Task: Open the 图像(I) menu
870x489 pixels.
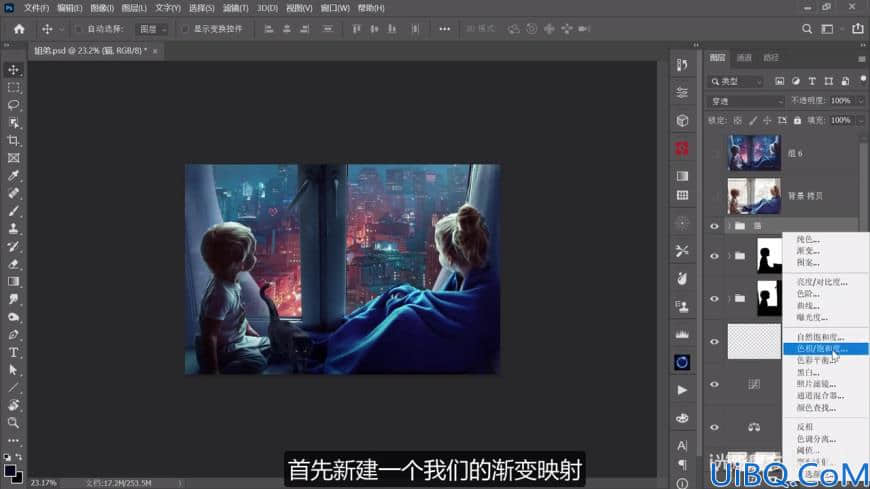Action: 102,8
